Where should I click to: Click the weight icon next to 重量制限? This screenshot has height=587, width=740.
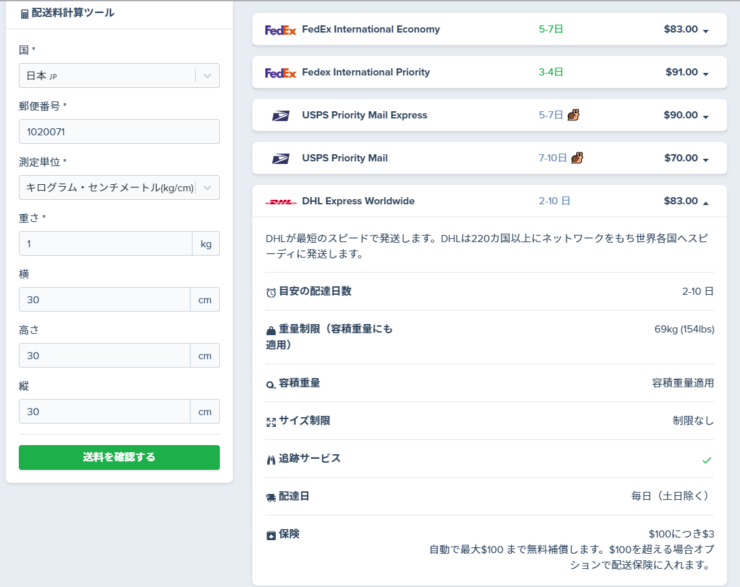coord(271,330)
